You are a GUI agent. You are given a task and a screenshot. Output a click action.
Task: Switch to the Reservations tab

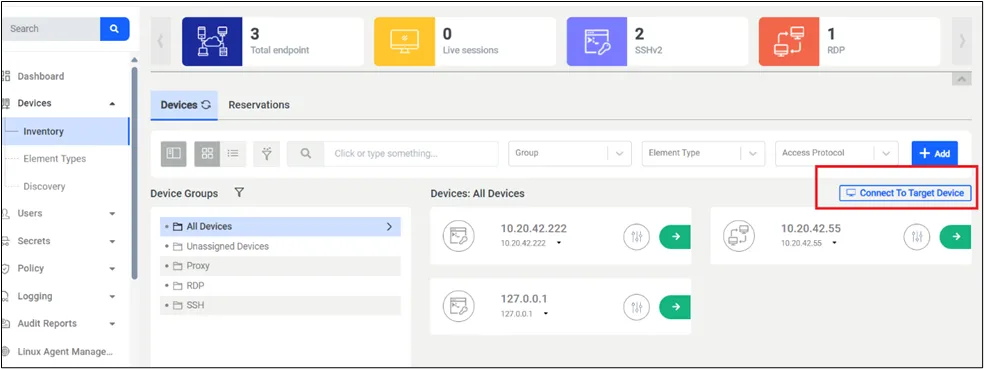point(259,105)
